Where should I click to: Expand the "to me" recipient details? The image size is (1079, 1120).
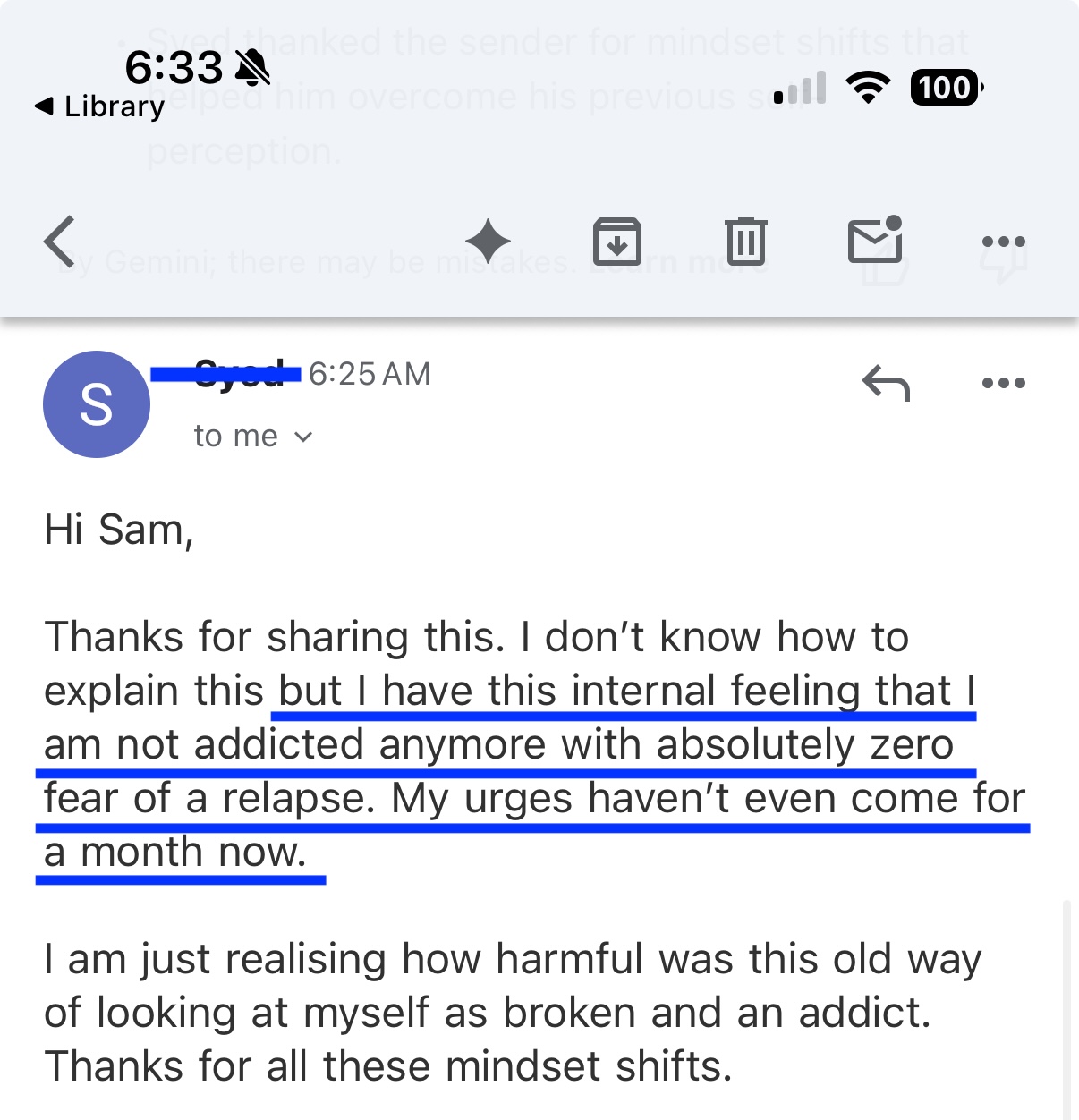236,437
